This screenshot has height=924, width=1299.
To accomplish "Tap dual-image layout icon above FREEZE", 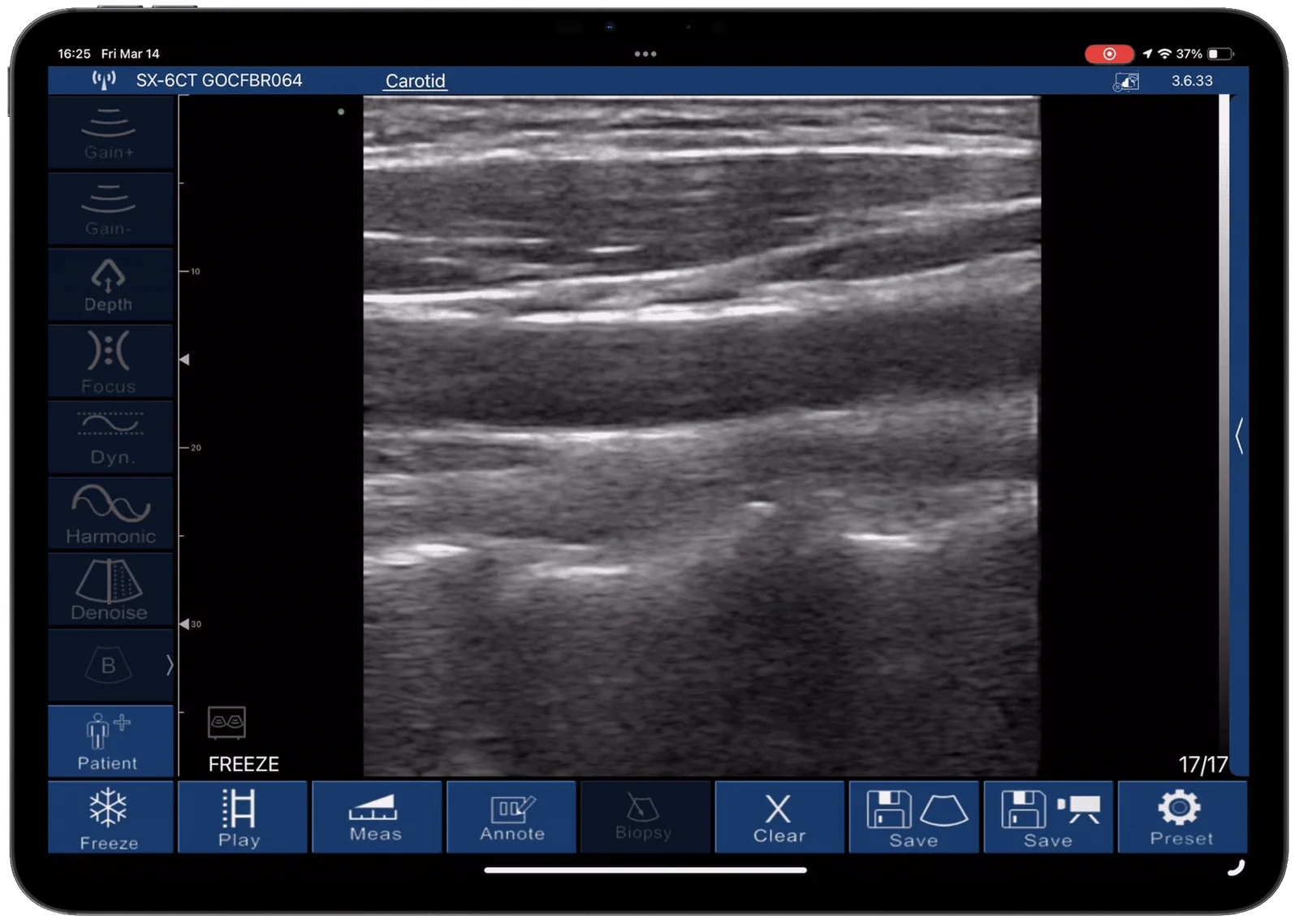I will tap(227, 722).
